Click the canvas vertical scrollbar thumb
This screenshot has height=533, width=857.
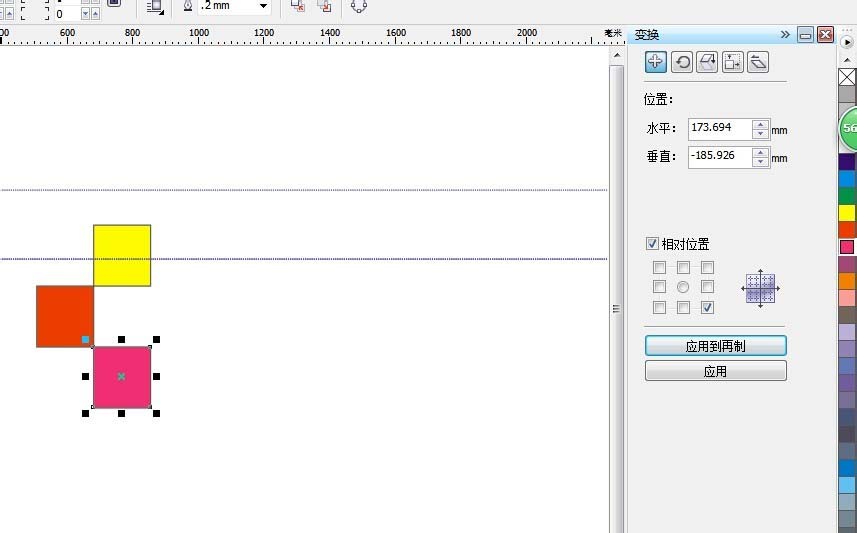coord(617,309)
